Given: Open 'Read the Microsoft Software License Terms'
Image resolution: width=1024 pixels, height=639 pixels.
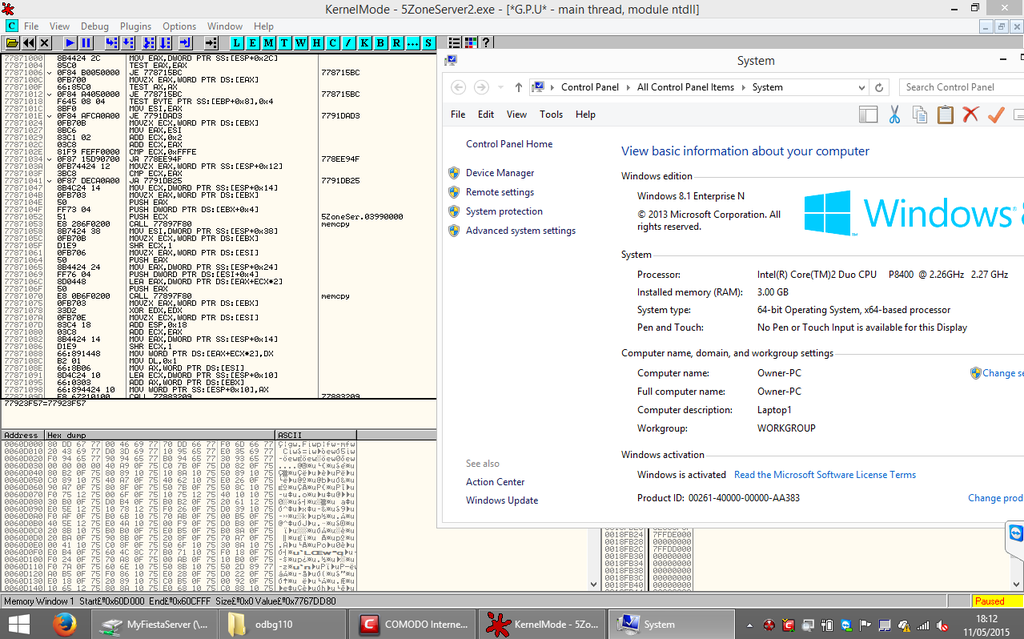Looking at the screenshot, I should click(824, 475).
